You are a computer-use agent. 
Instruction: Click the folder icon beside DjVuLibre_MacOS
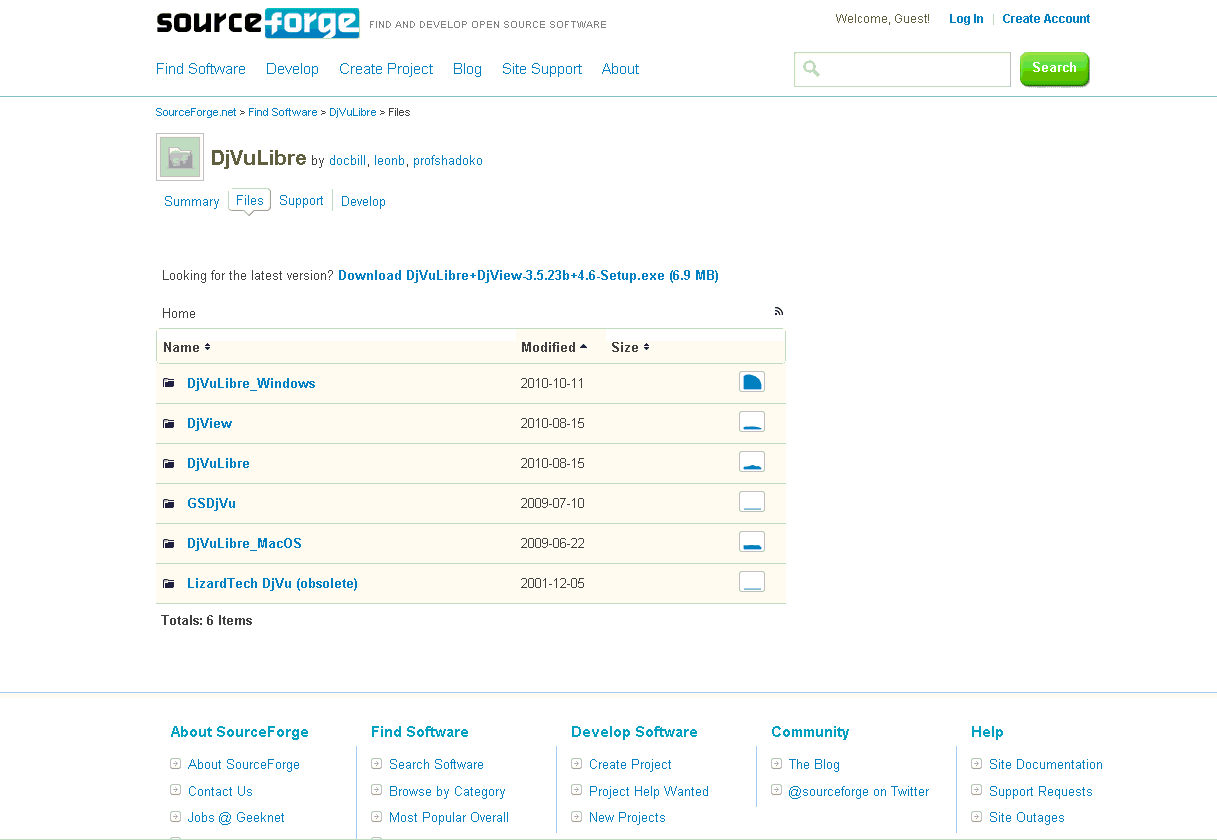click(169, 543)
